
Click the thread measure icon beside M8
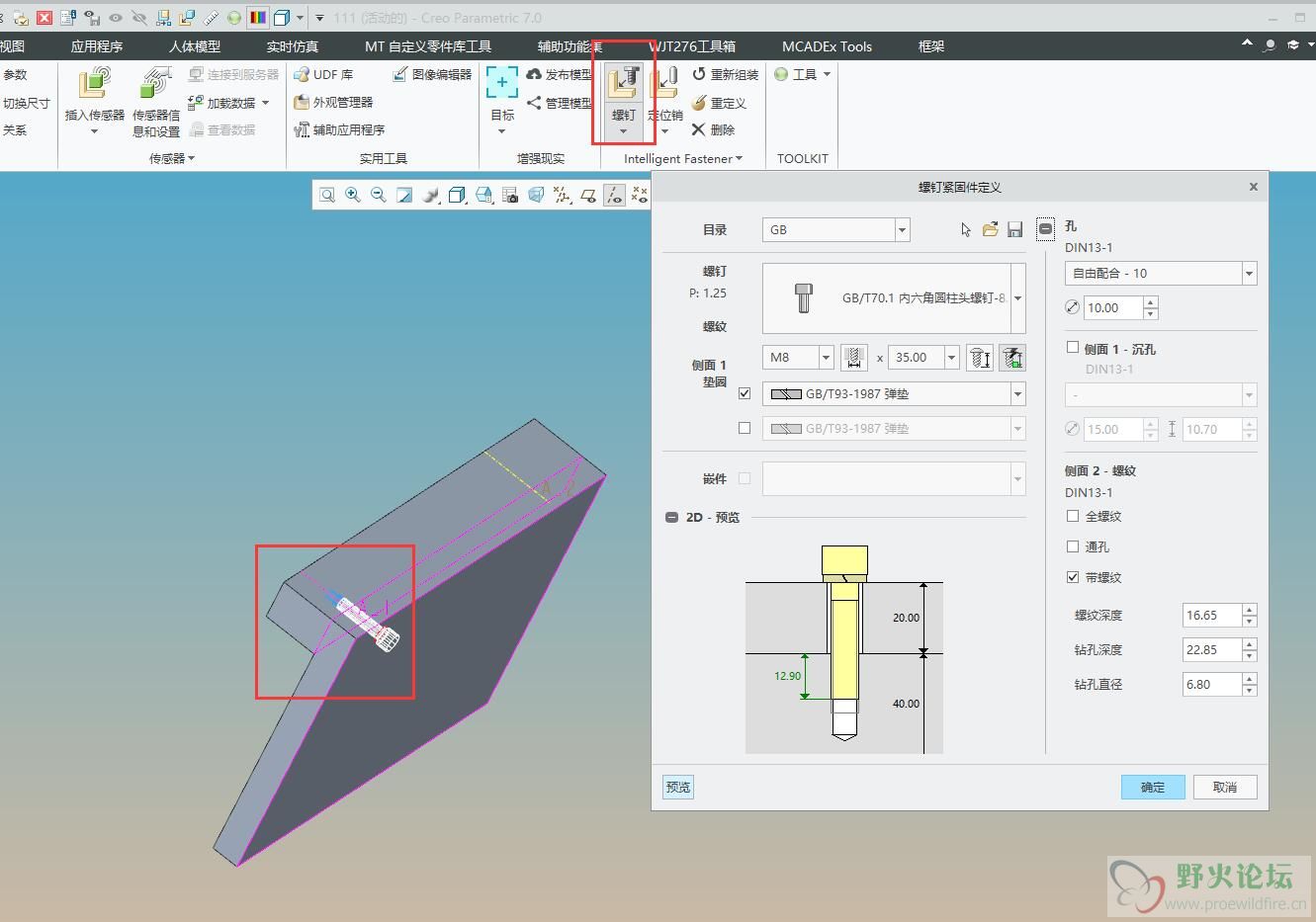point(853,358)
